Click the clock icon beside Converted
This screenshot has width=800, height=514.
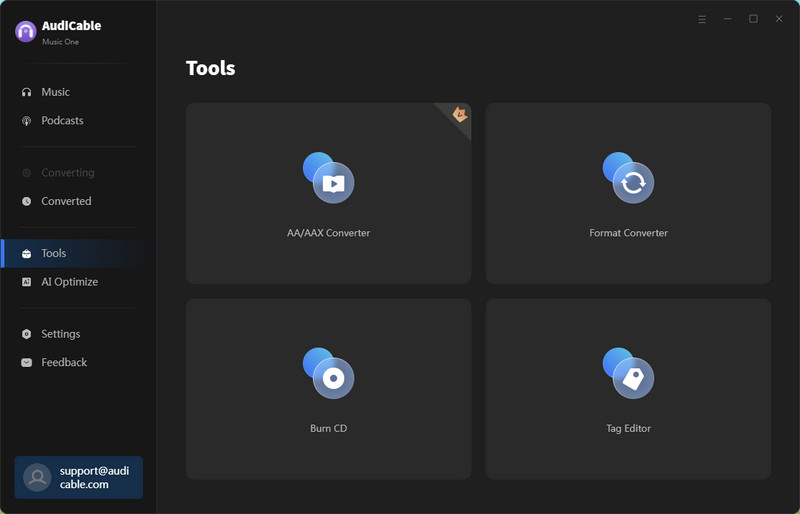click(27, 201)
